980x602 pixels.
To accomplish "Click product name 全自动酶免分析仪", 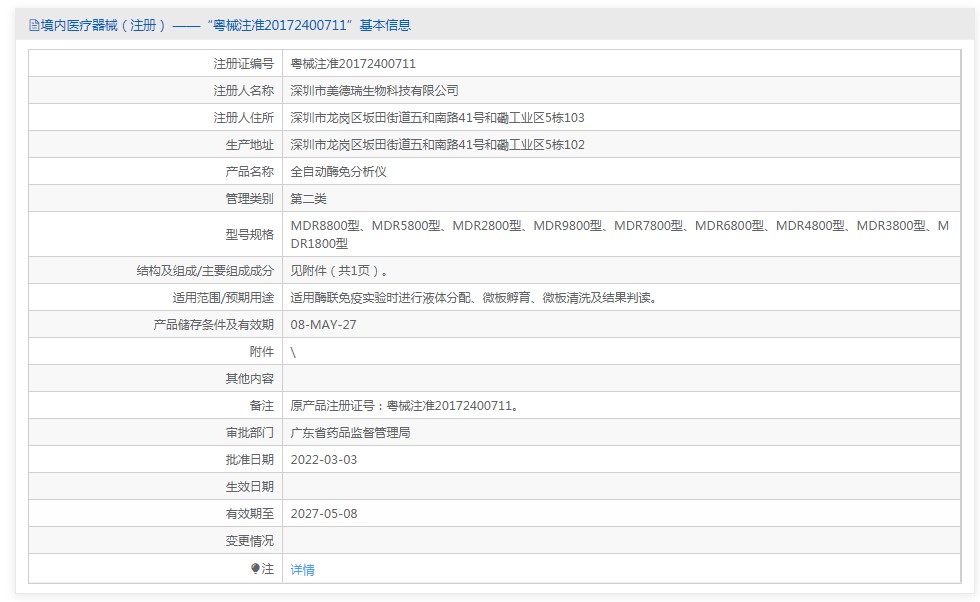I will 339,171.
